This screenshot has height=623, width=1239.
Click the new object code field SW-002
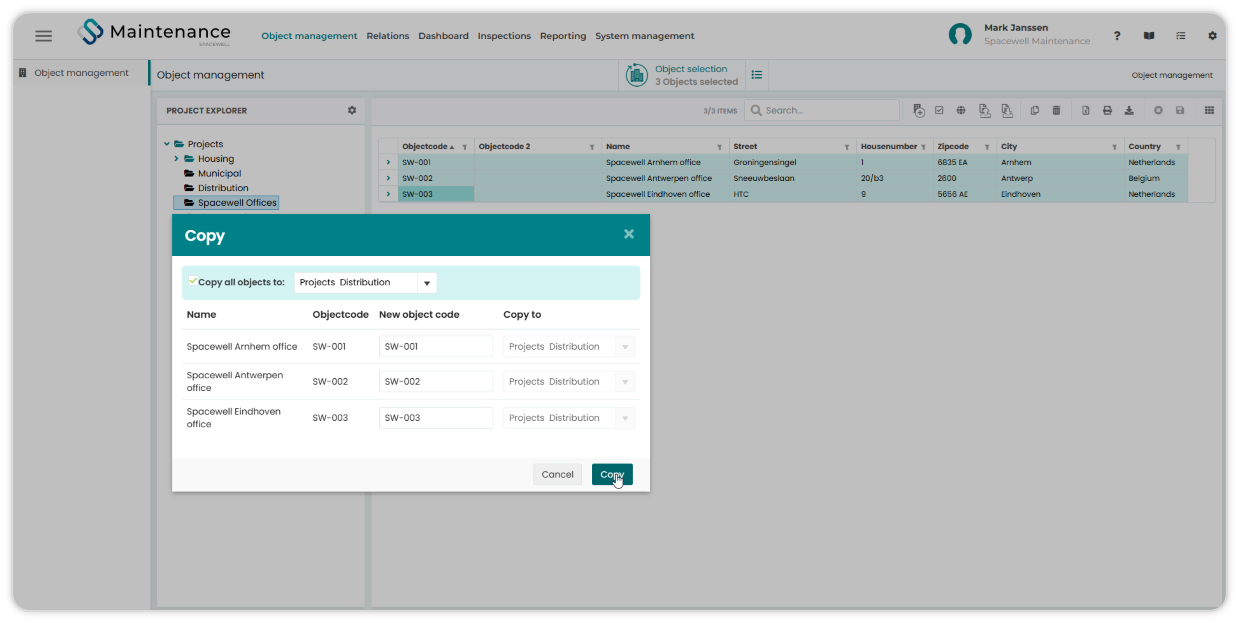pos(436,382)
